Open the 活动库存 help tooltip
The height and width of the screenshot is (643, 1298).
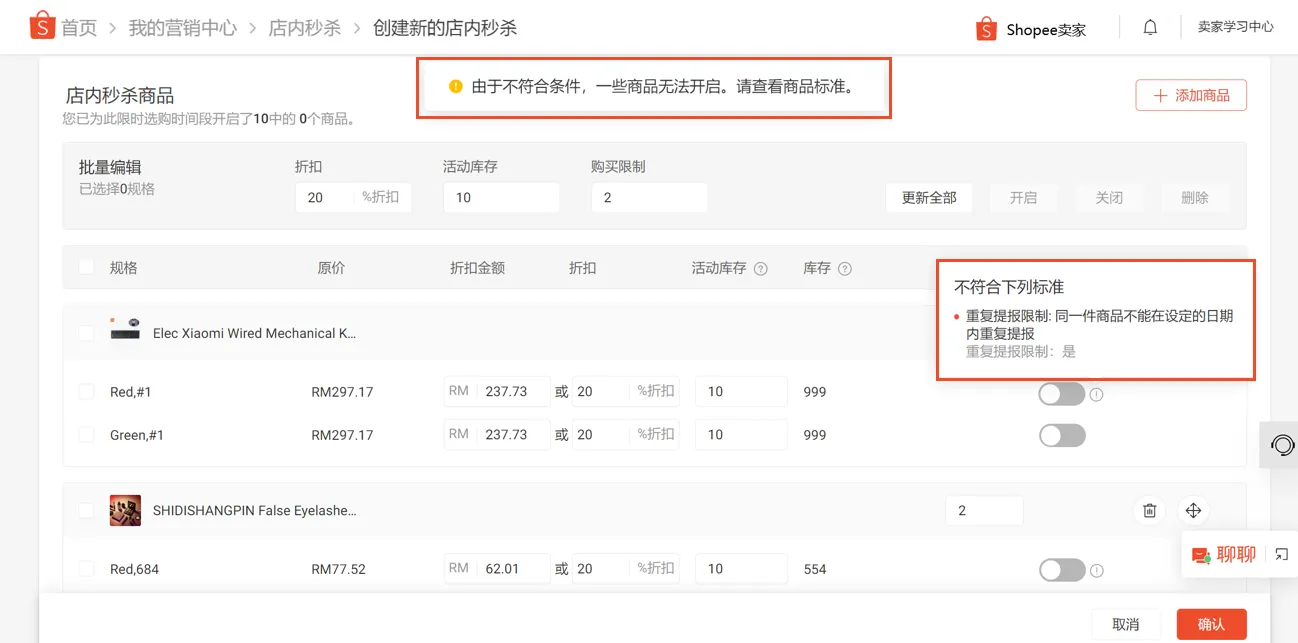click(x=760, y=267)
